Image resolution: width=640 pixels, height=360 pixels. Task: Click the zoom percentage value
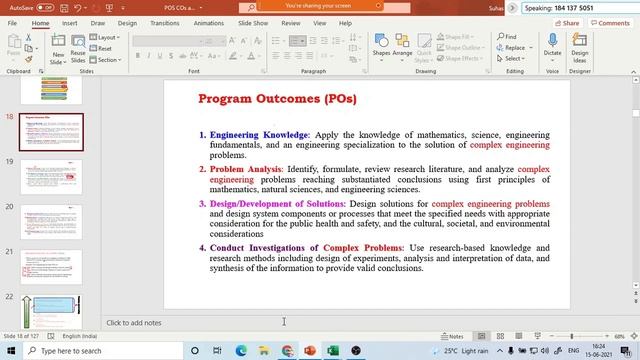click(x=620, y=336)
